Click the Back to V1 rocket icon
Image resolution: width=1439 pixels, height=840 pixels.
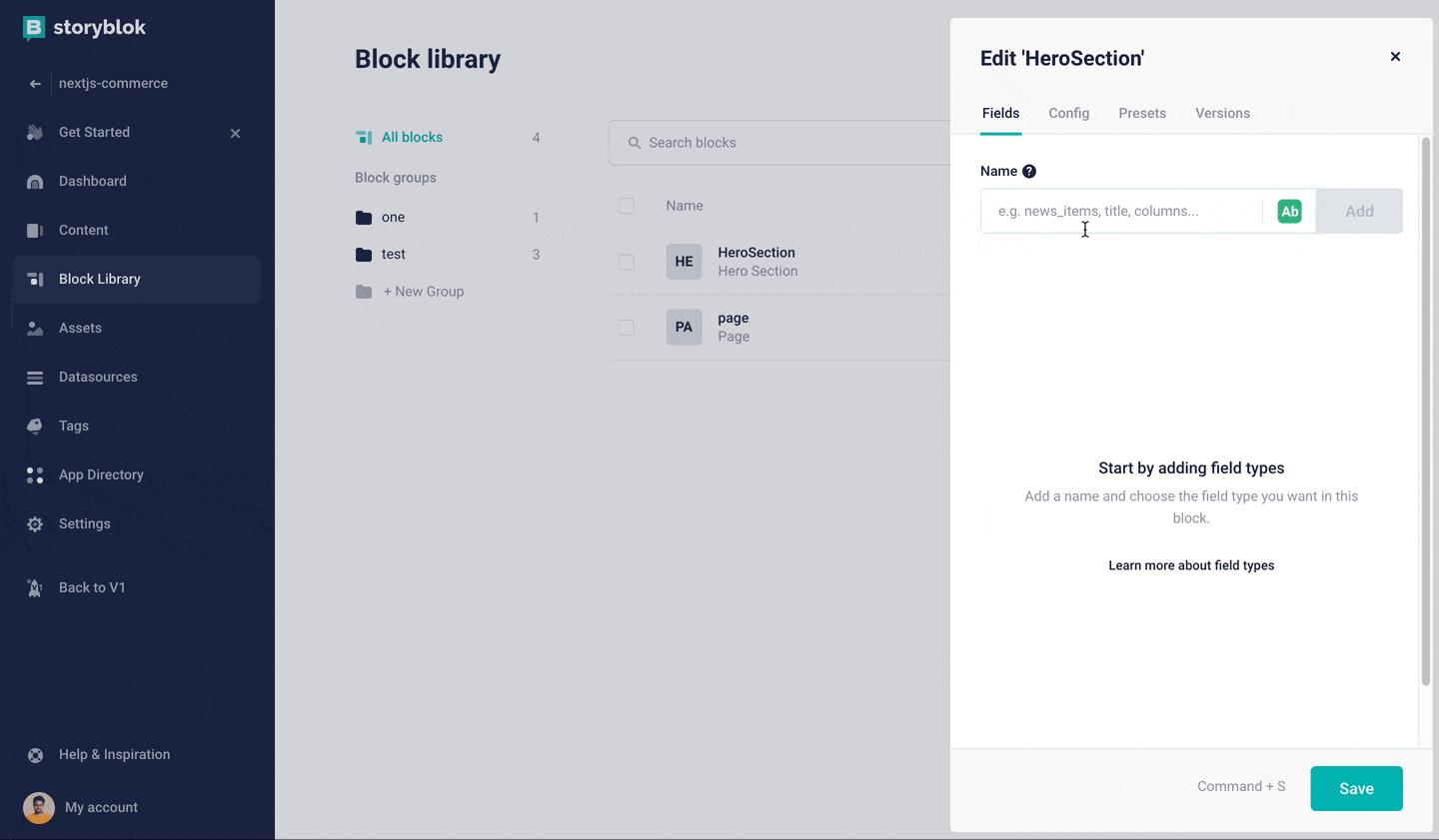(35, 588)
